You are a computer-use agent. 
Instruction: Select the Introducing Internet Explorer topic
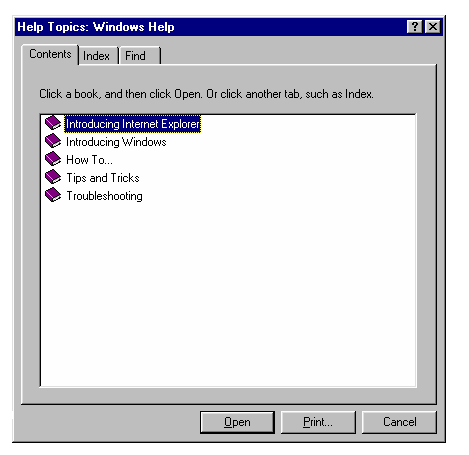tap(132, 124)
